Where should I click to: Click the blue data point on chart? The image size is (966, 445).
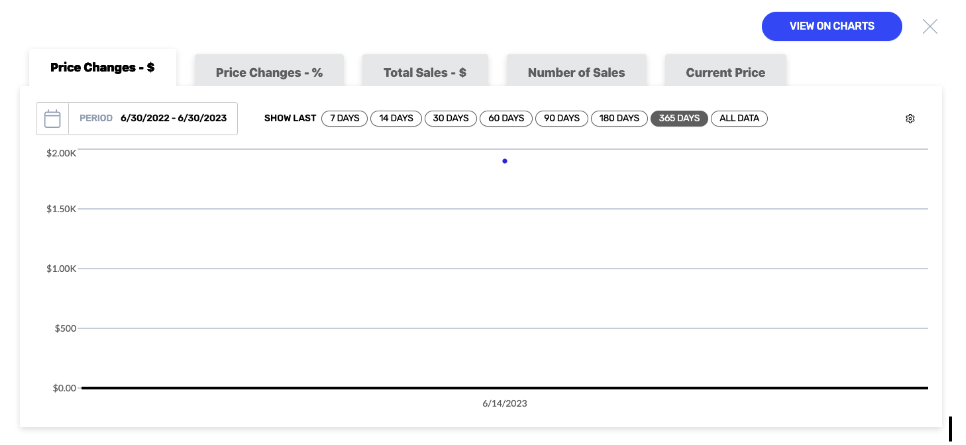tap(505, 161)
